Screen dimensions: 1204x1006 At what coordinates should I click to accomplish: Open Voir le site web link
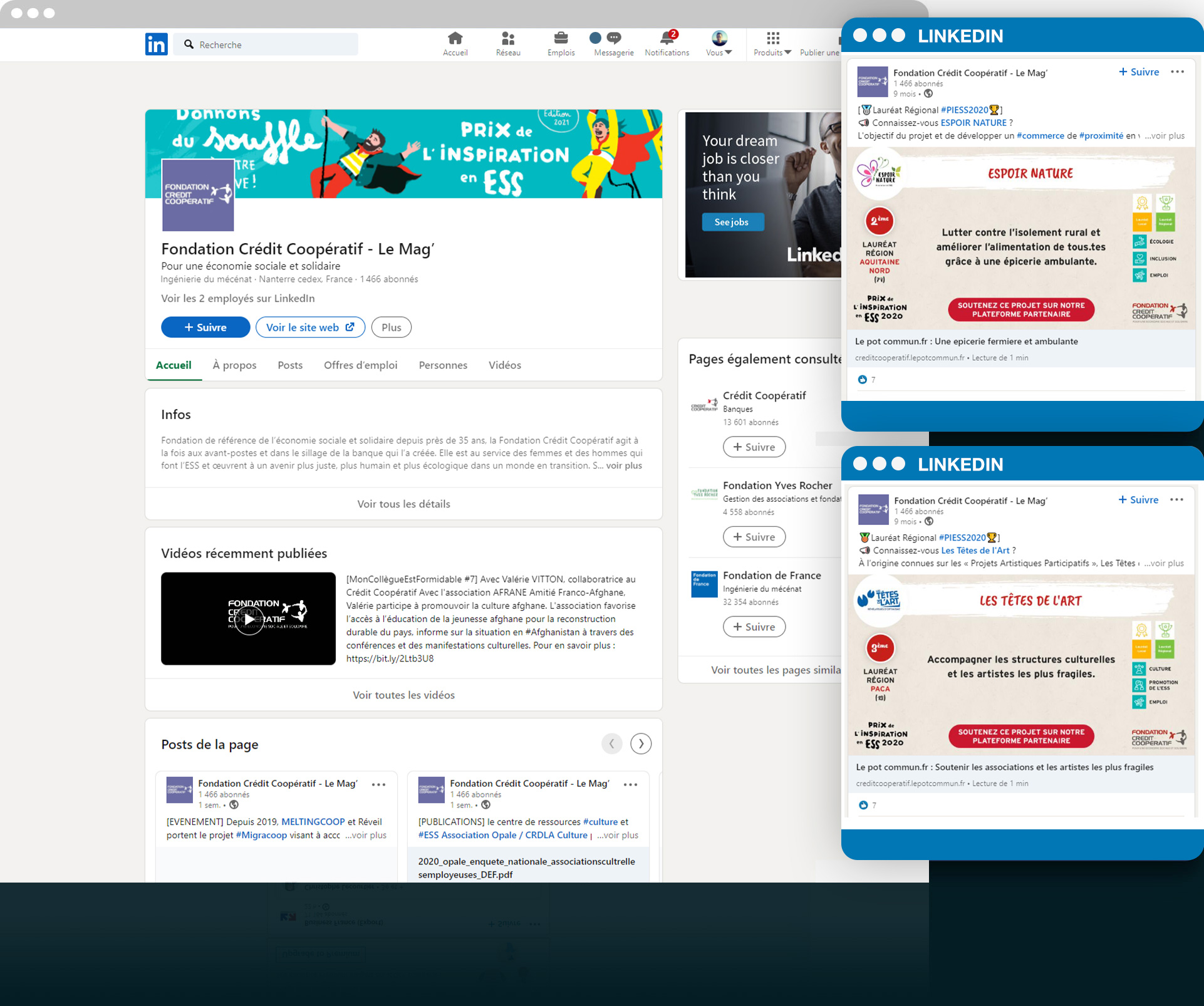310,327
